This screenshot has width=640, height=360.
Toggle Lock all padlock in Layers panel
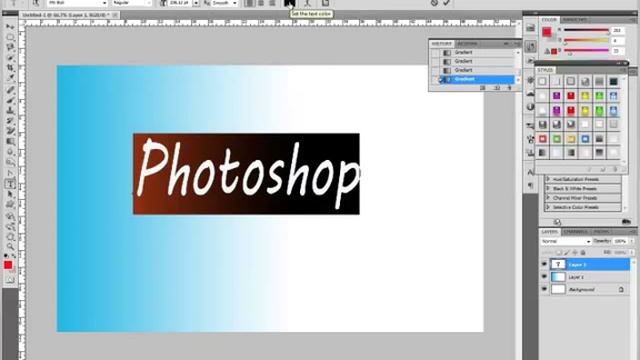583,253
